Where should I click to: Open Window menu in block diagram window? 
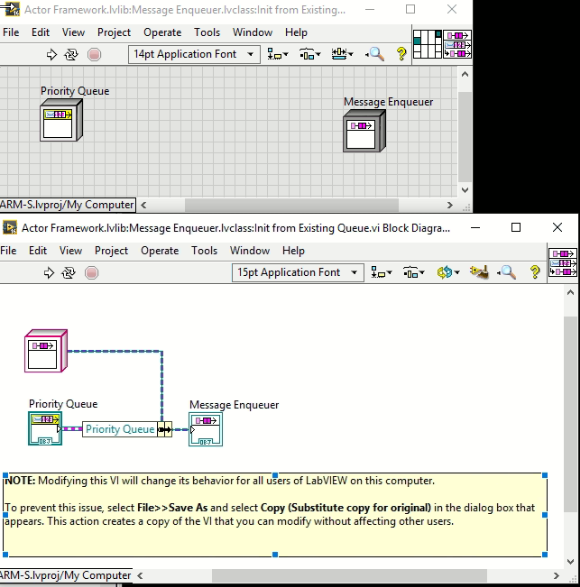tap(249, 250)
